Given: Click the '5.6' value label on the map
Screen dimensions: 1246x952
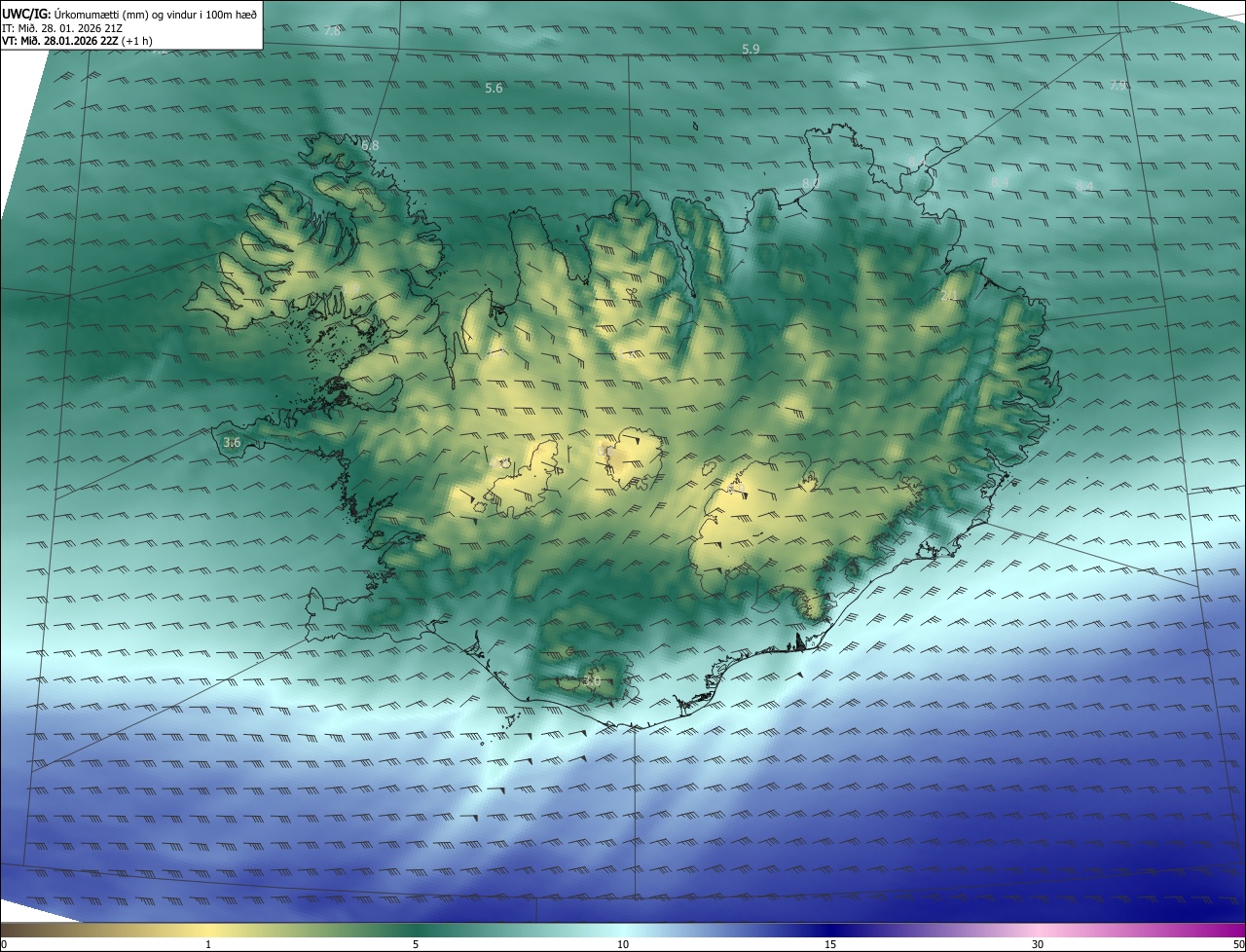Looking at the screenshot, I should 494,89.
